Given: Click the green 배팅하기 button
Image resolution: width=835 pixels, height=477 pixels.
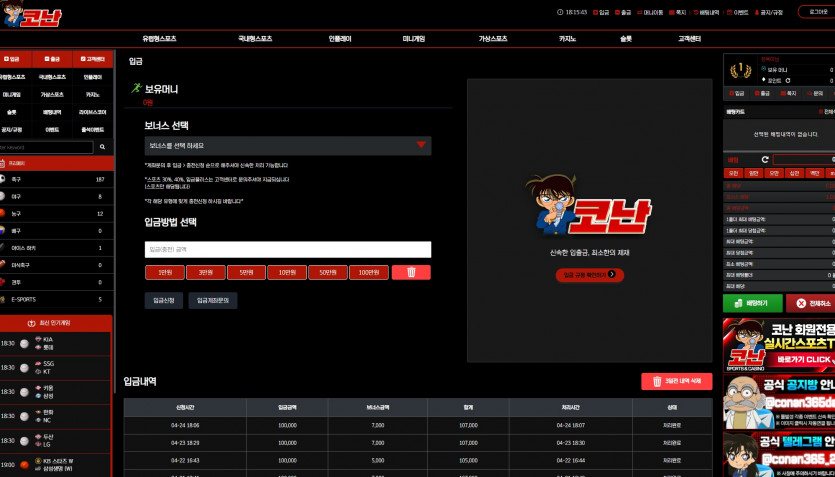Looking at the screenshot, I should (752, 303).
